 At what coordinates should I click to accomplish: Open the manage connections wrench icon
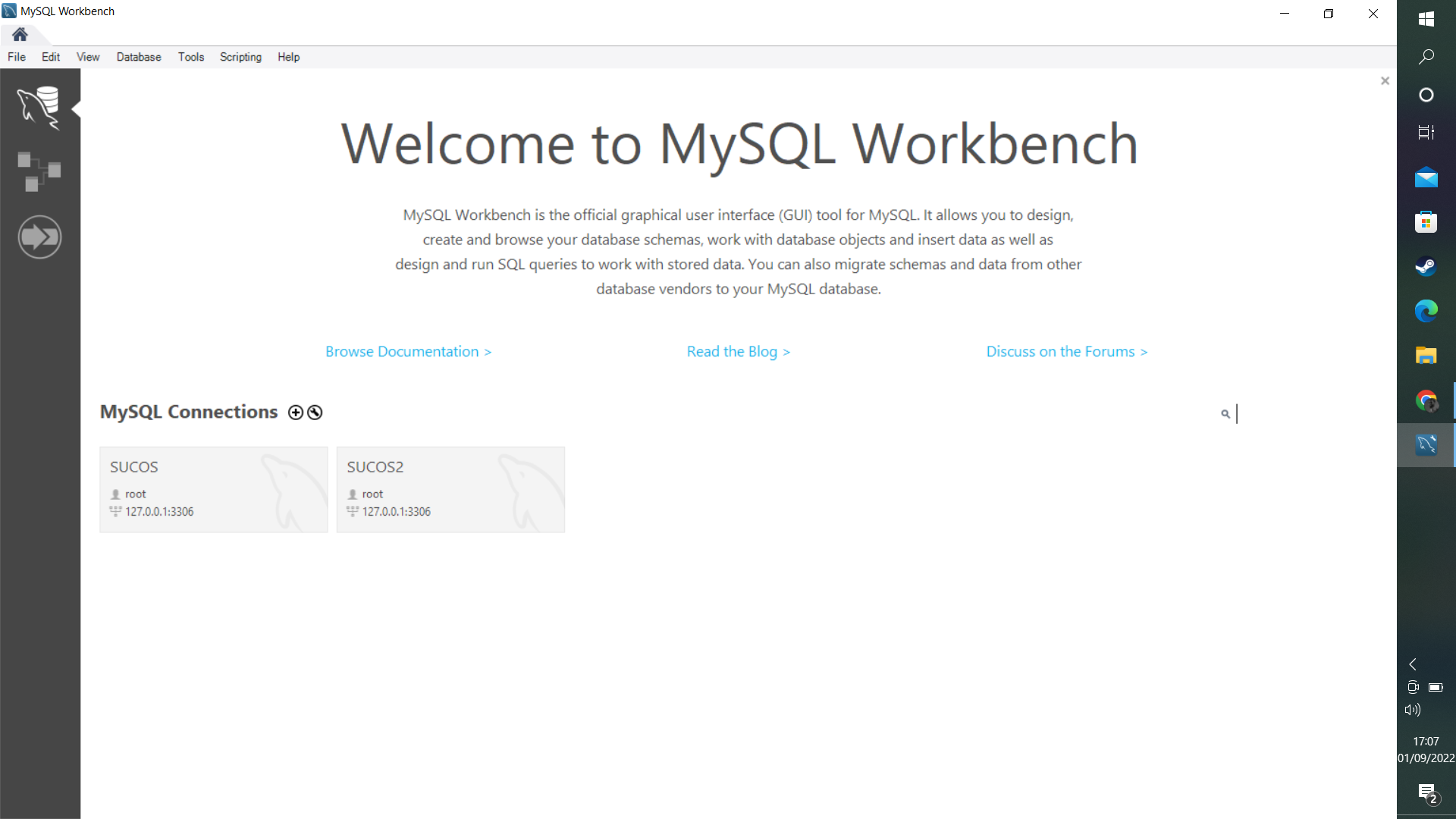[315, 413]
